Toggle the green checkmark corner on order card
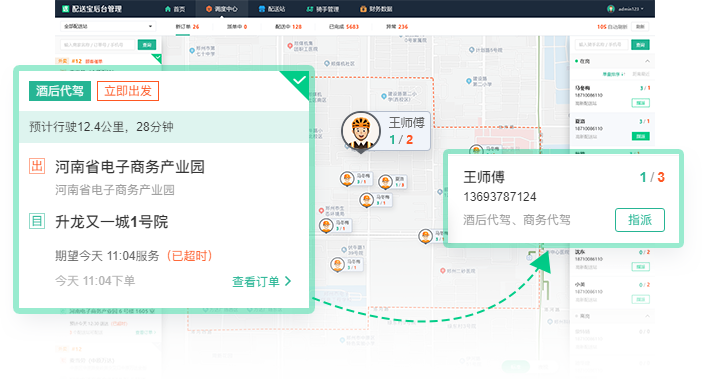The image size is (702, 379). 298,81
